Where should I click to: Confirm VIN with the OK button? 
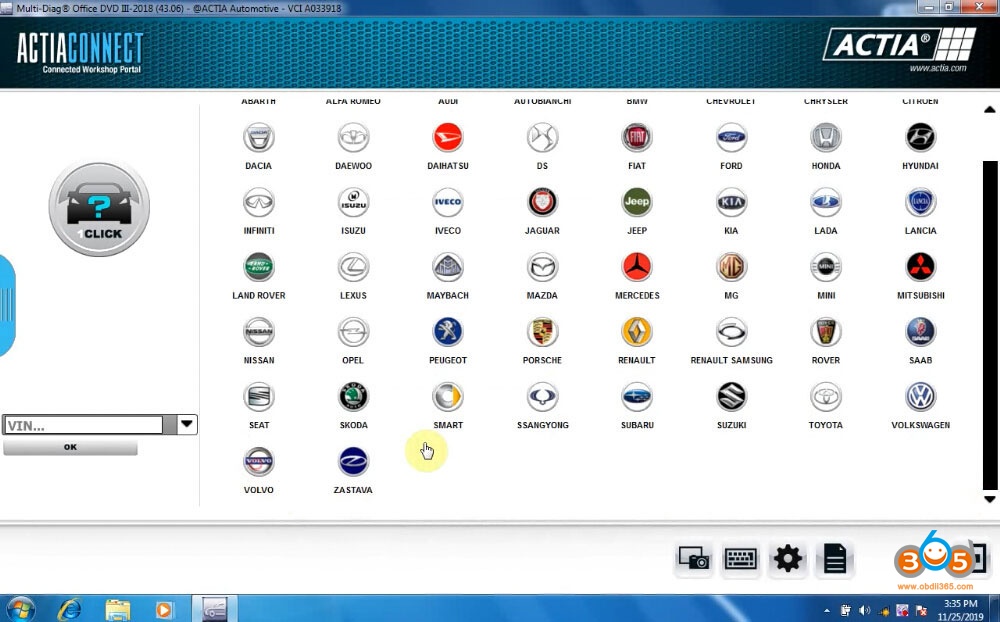[70, 447]
